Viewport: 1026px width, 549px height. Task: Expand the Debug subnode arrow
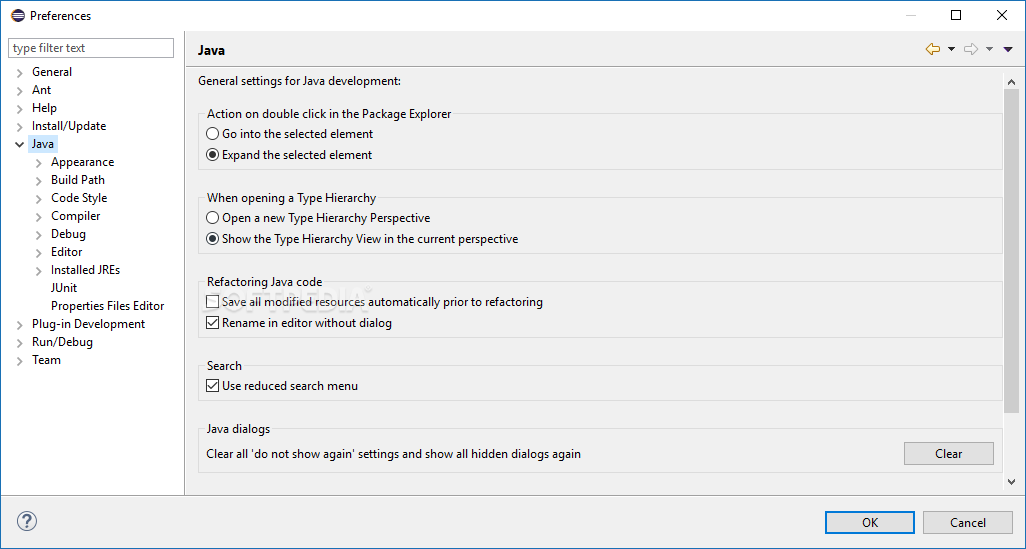point(39,234)
